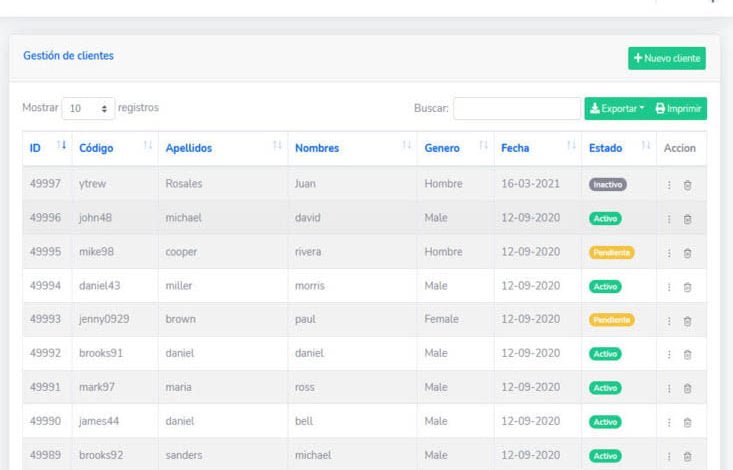Open options menu for row 49992

tap(669, 354)
